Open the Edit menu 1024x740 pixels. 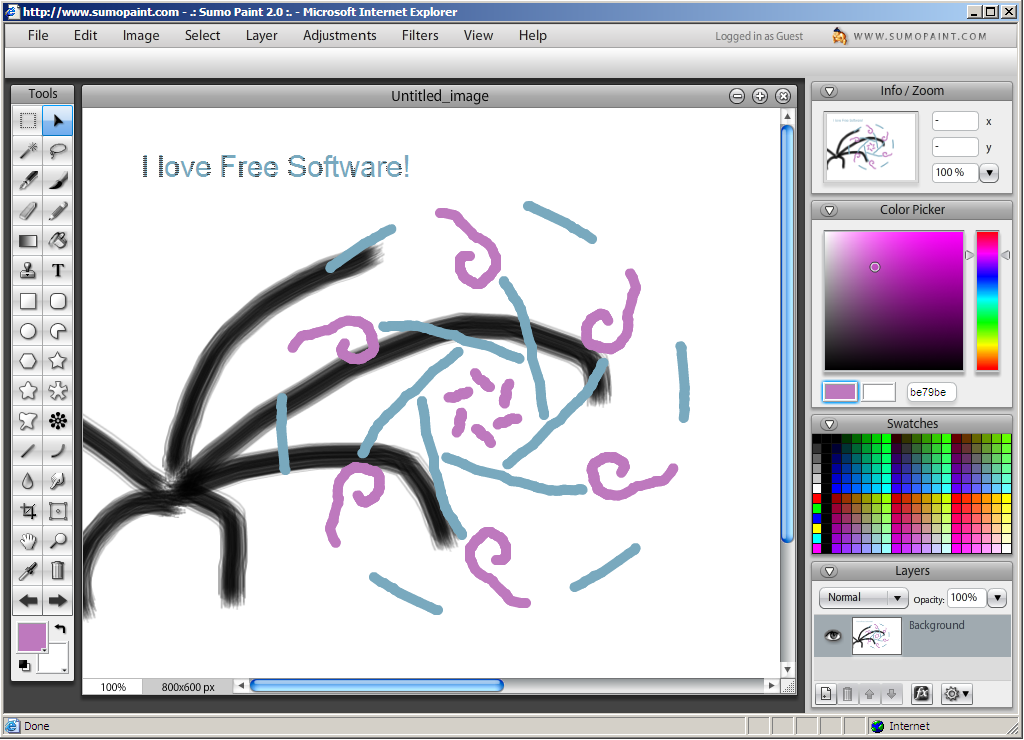point(86,35)
